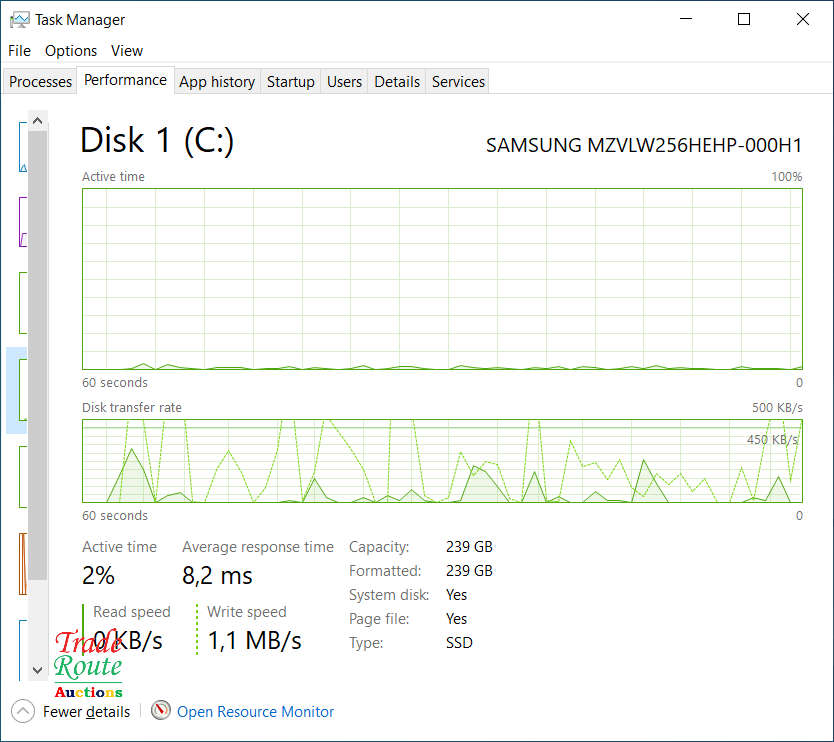Switch to the Details tab
Screen dimensions: 834x742
pos(397,82)
